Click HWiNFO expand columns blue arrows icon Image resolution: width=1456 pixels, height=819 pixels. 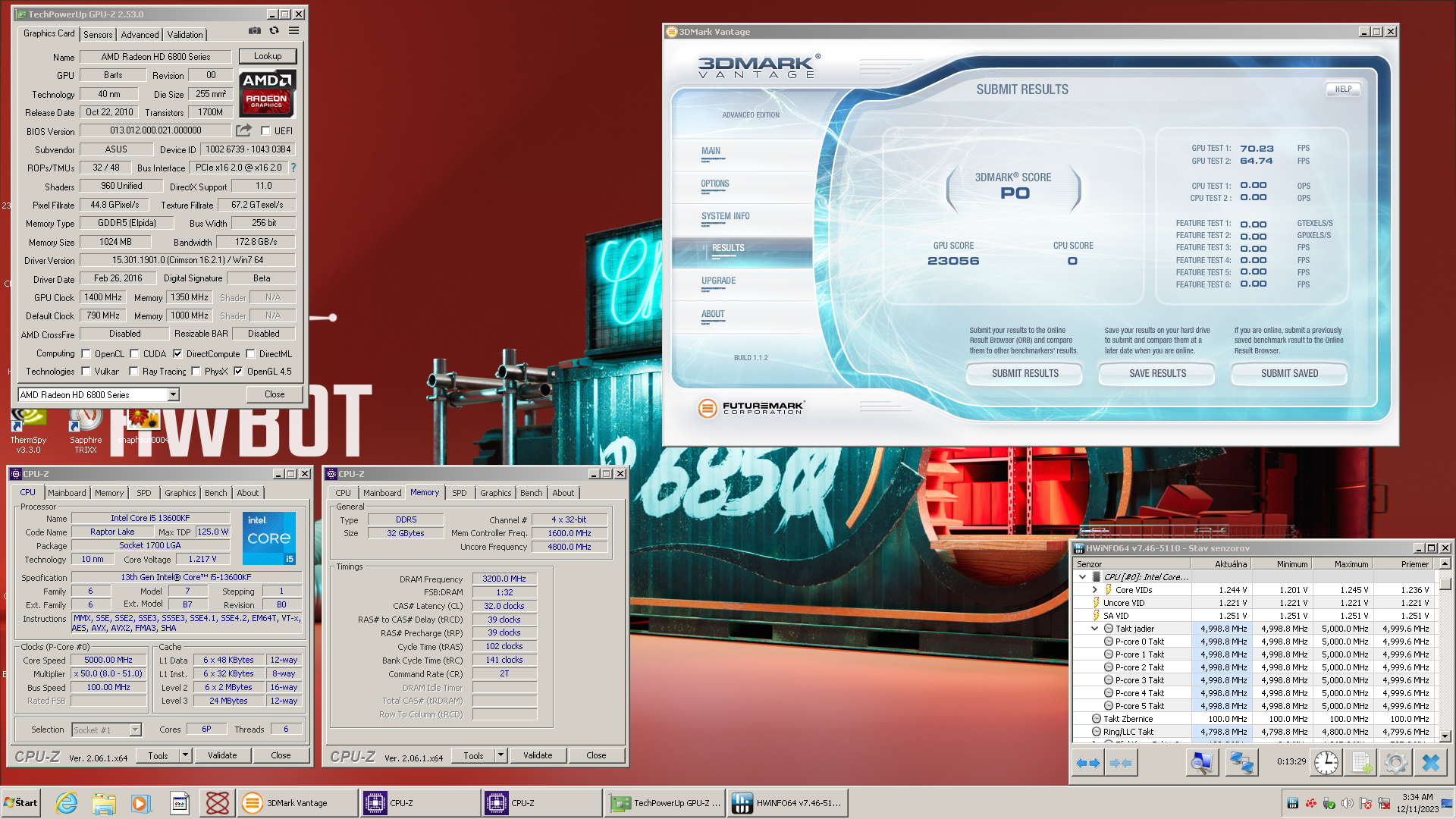point(1088,763)
